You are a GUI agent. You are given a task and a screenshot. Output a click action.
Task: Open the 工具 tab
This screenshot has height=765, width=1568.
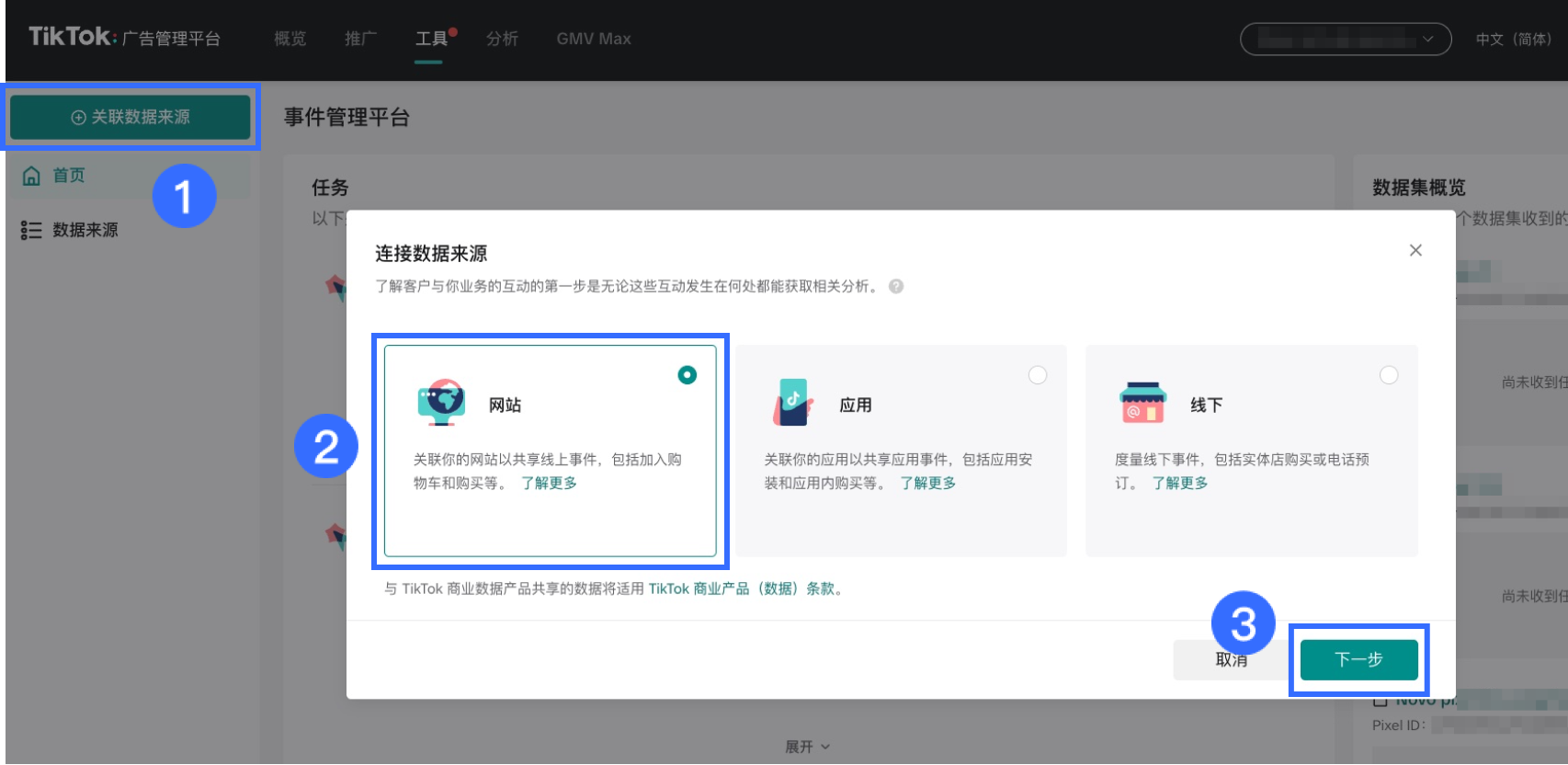[x=431, y=39]
